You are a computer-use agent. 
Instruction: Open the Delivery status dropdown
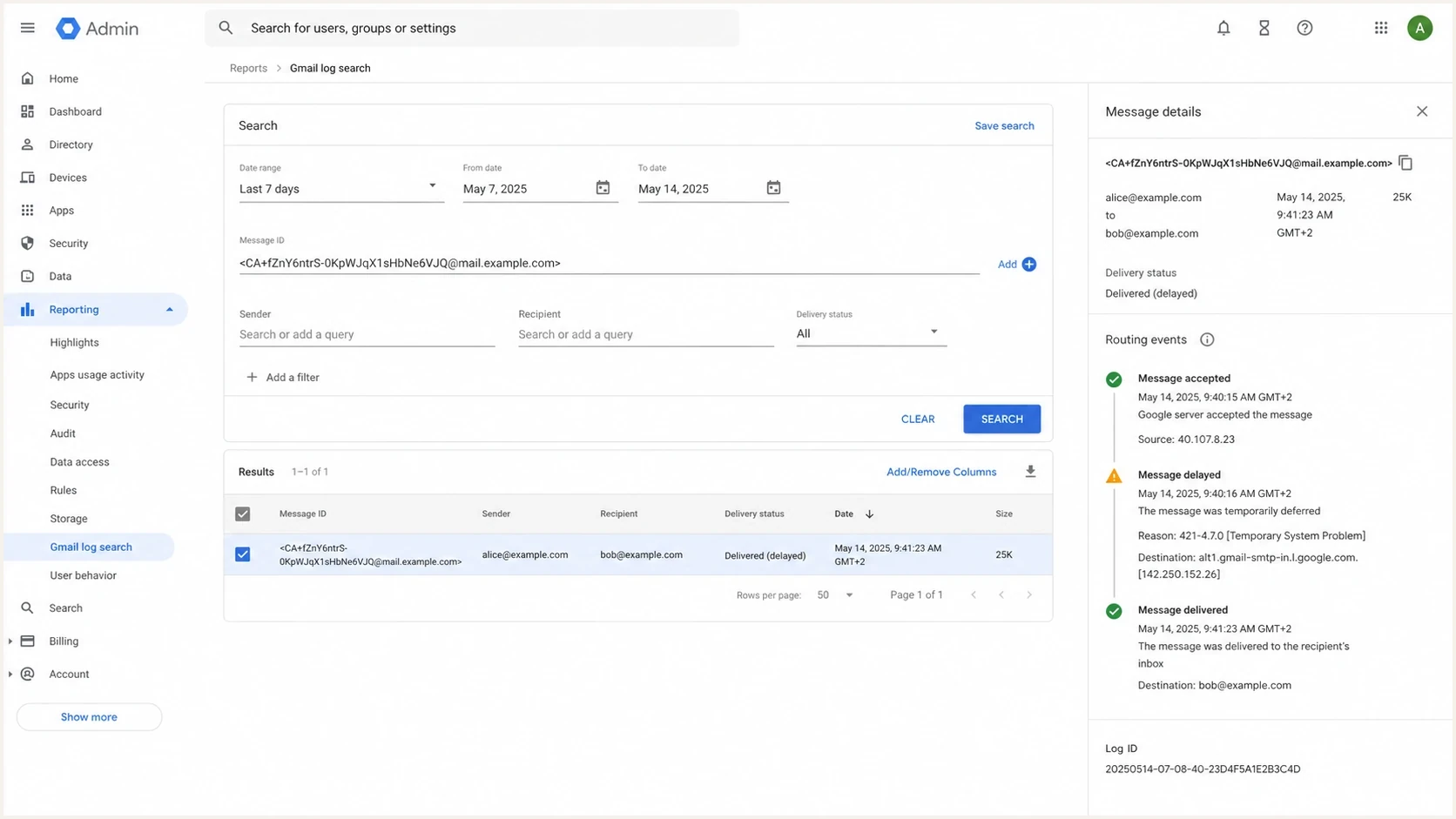tap(871, 333)
